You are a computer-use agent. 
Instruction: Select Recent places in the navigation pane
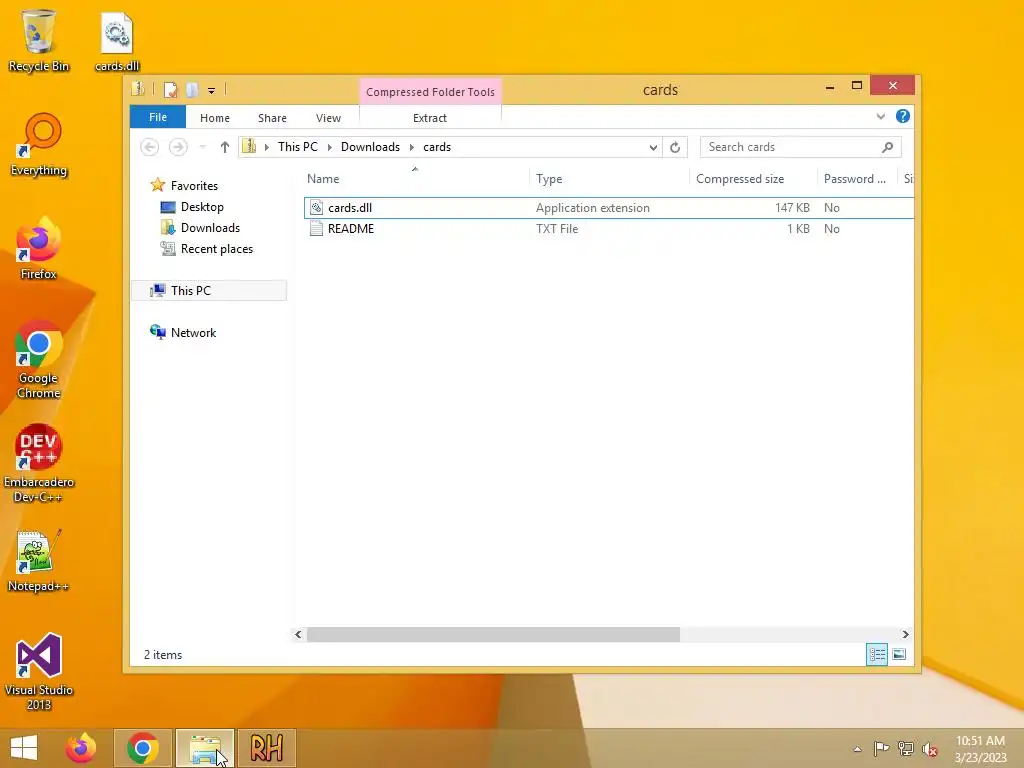[207, 249]
